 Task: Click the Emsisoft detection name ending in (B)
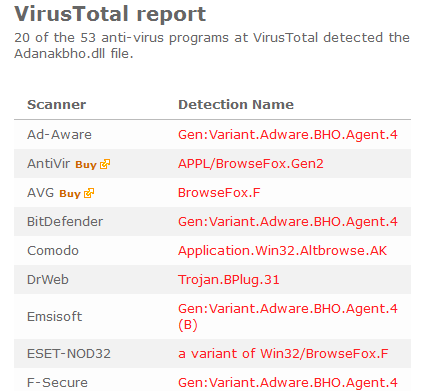[x=288, y=317]
